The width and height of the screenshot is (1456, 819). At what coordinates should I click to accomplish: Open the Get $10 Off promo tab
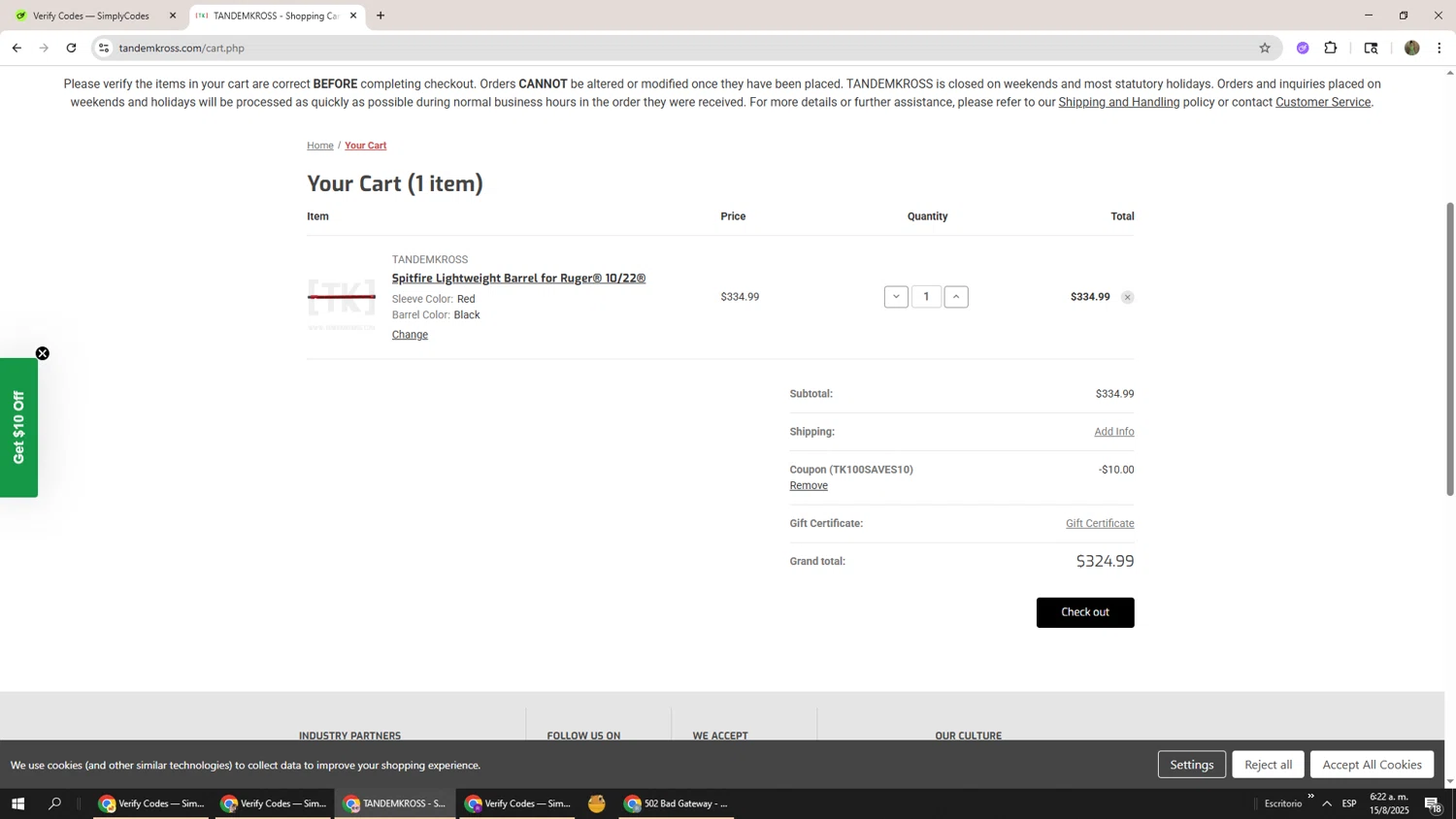pyautogui.click(x=18, y=428)
